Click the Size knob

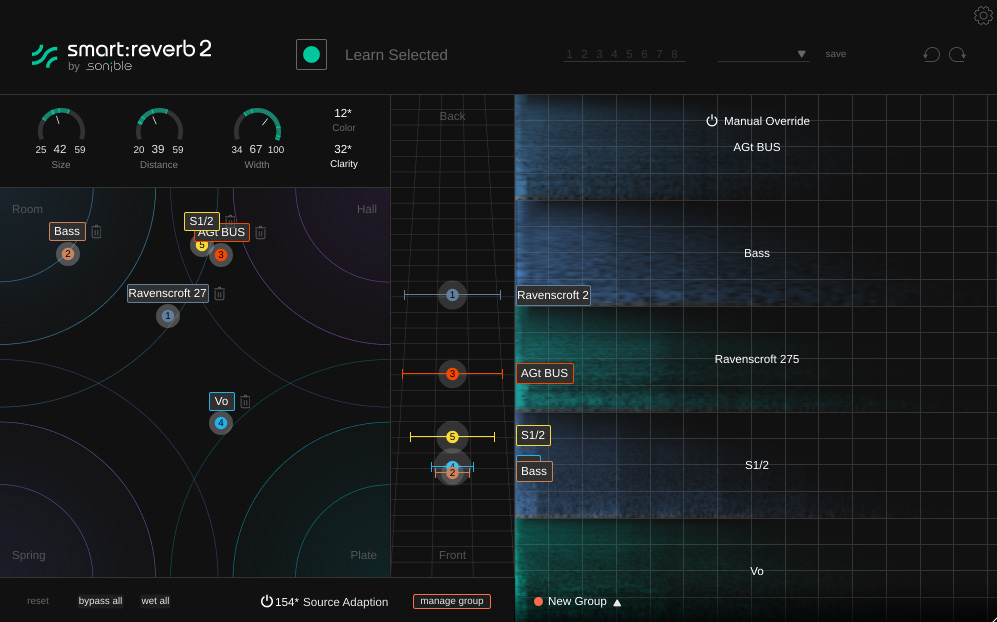click(x=61, y=127)
